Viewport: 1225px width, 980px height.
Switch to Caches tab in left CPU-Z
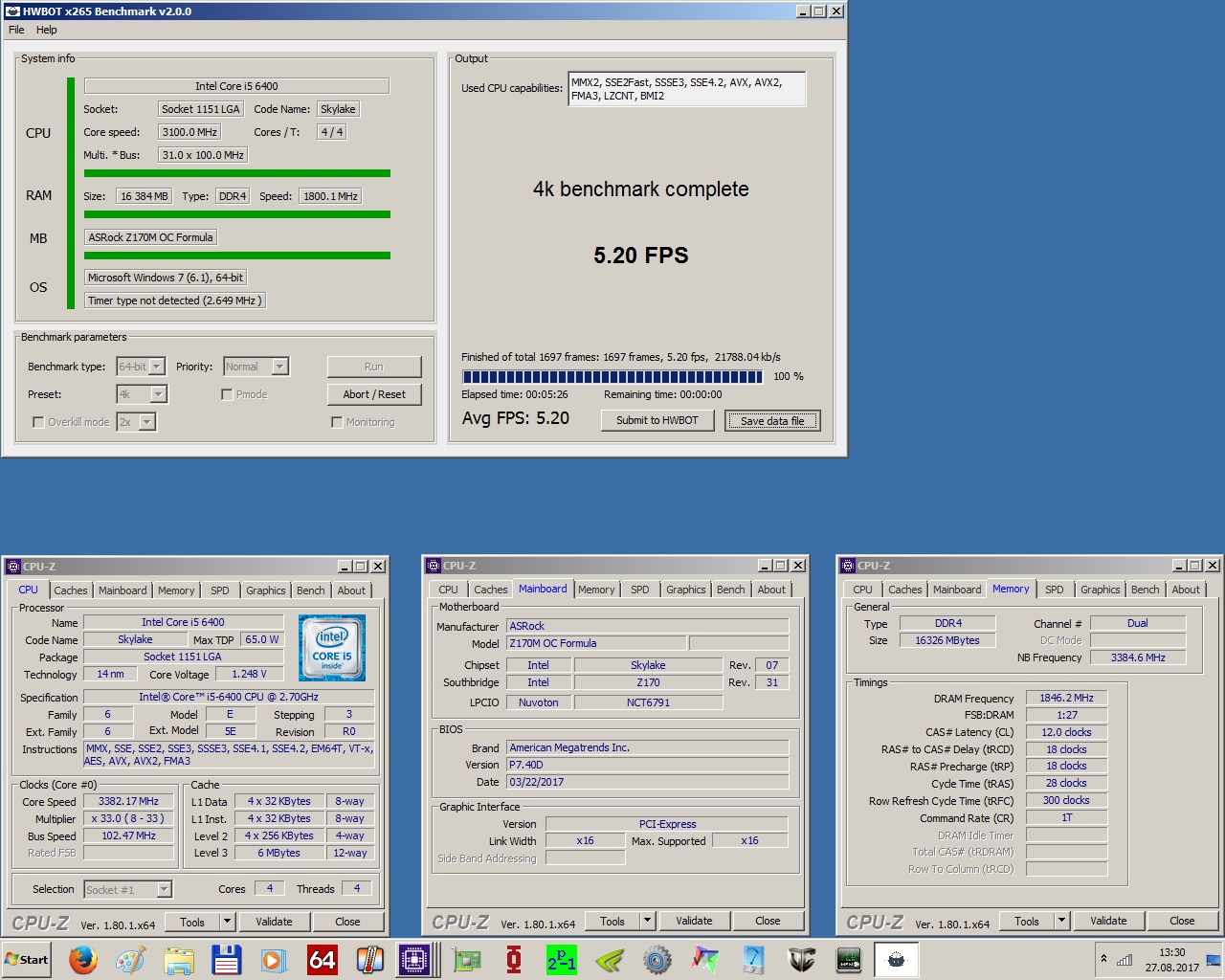coord(71,590)
